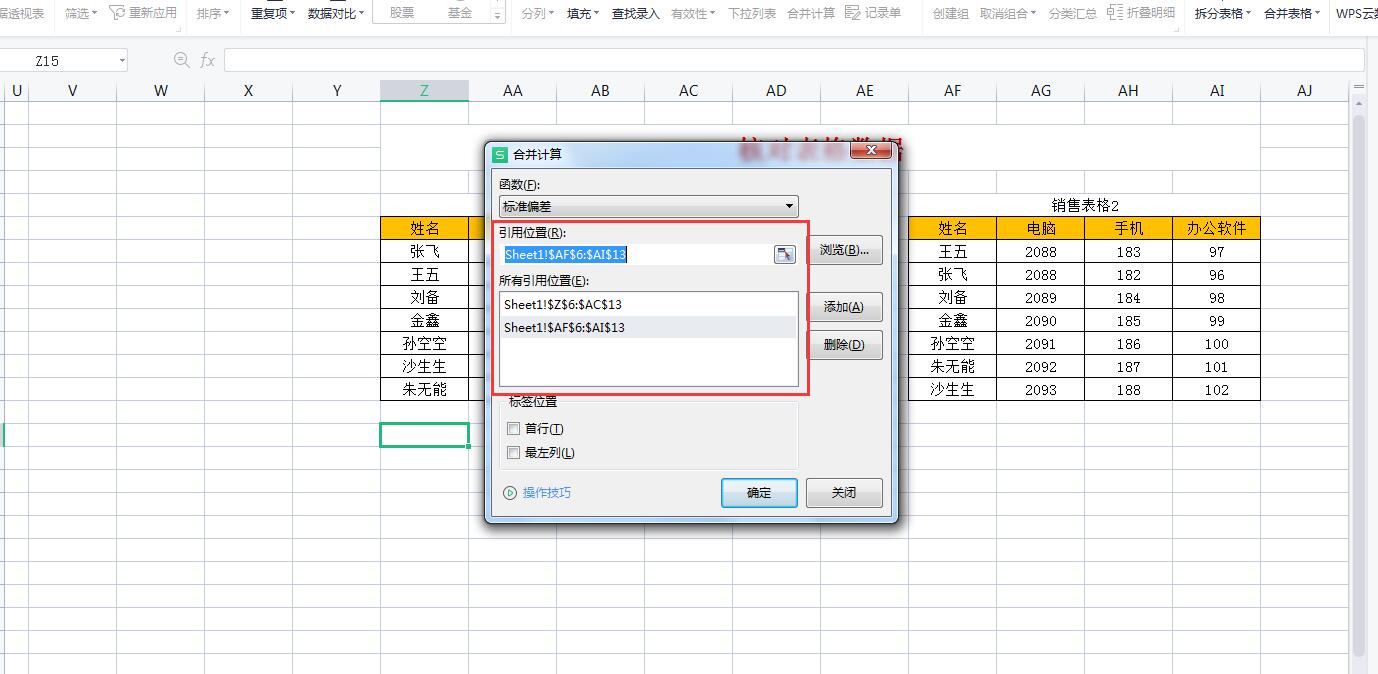This screenshot has height=674, width=1378.
Task: Expand the 重复项 dropdown
Action: pyautogui.click(x=273, y=13)
